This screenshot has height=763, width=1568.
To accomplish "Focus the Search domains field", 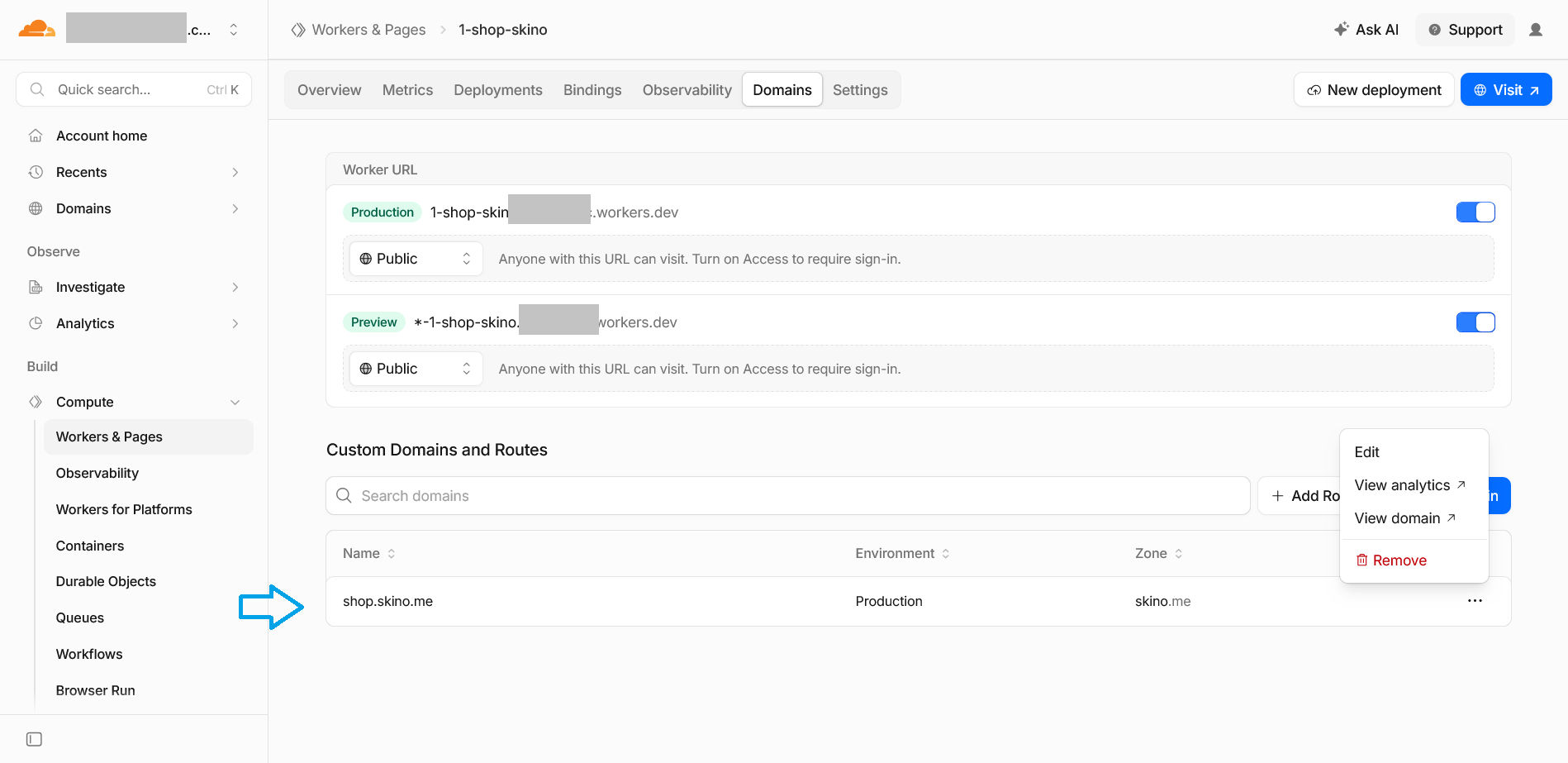I will (x=788, y=496).
